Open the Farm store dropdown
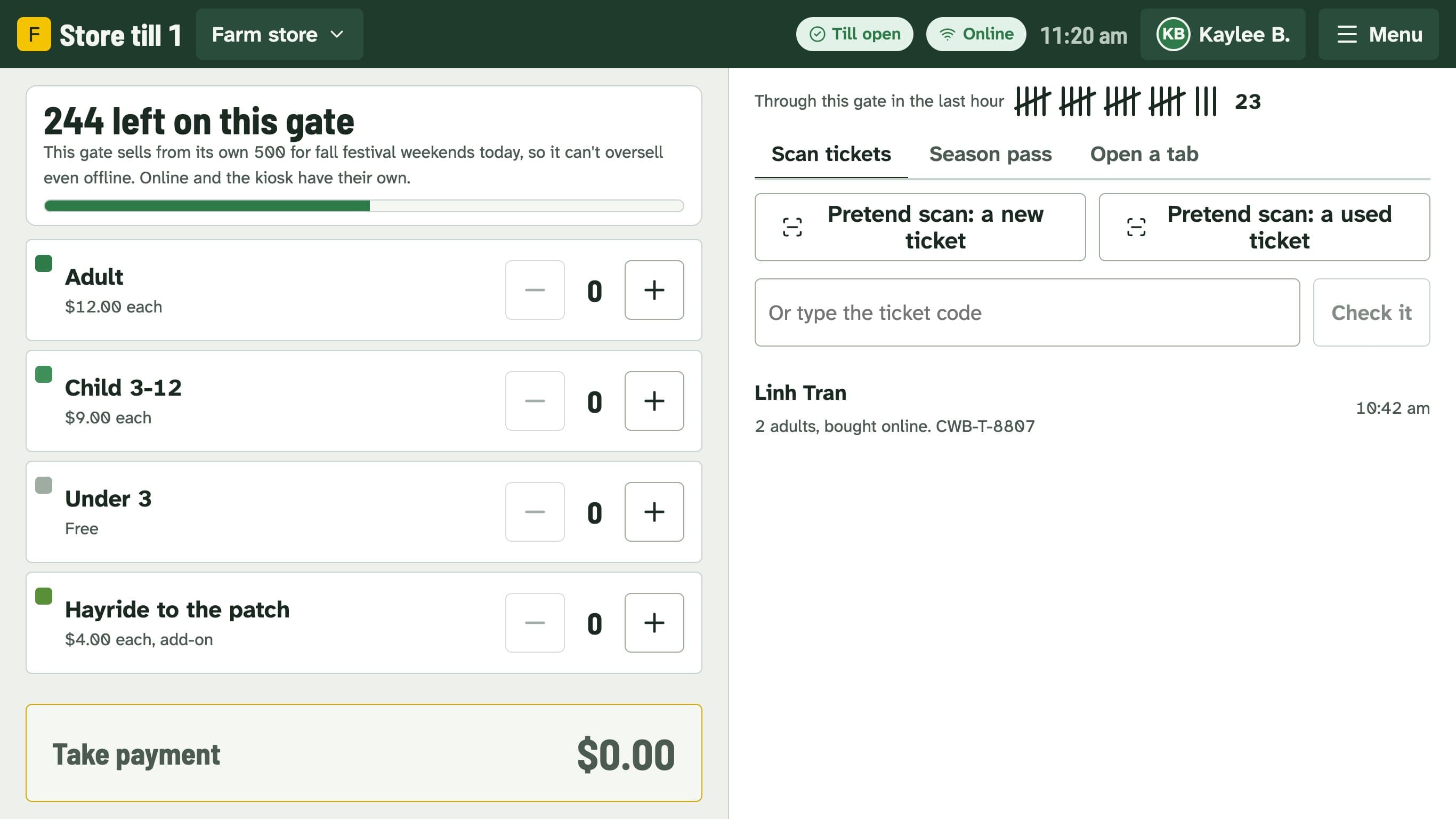Viewport: 1456px width, 819px height. click(x=279, y=34)
